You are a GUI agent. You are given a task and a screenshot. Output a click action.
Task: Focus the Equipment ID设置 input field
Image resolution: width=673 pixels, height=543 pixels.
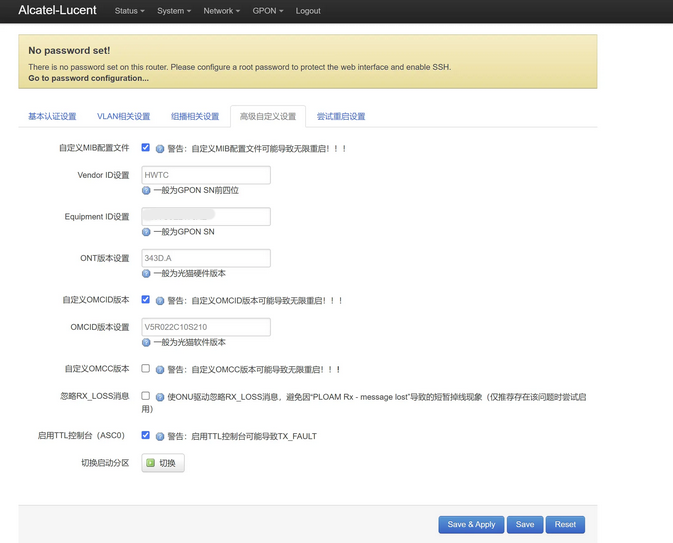click(x=206, y=216)
